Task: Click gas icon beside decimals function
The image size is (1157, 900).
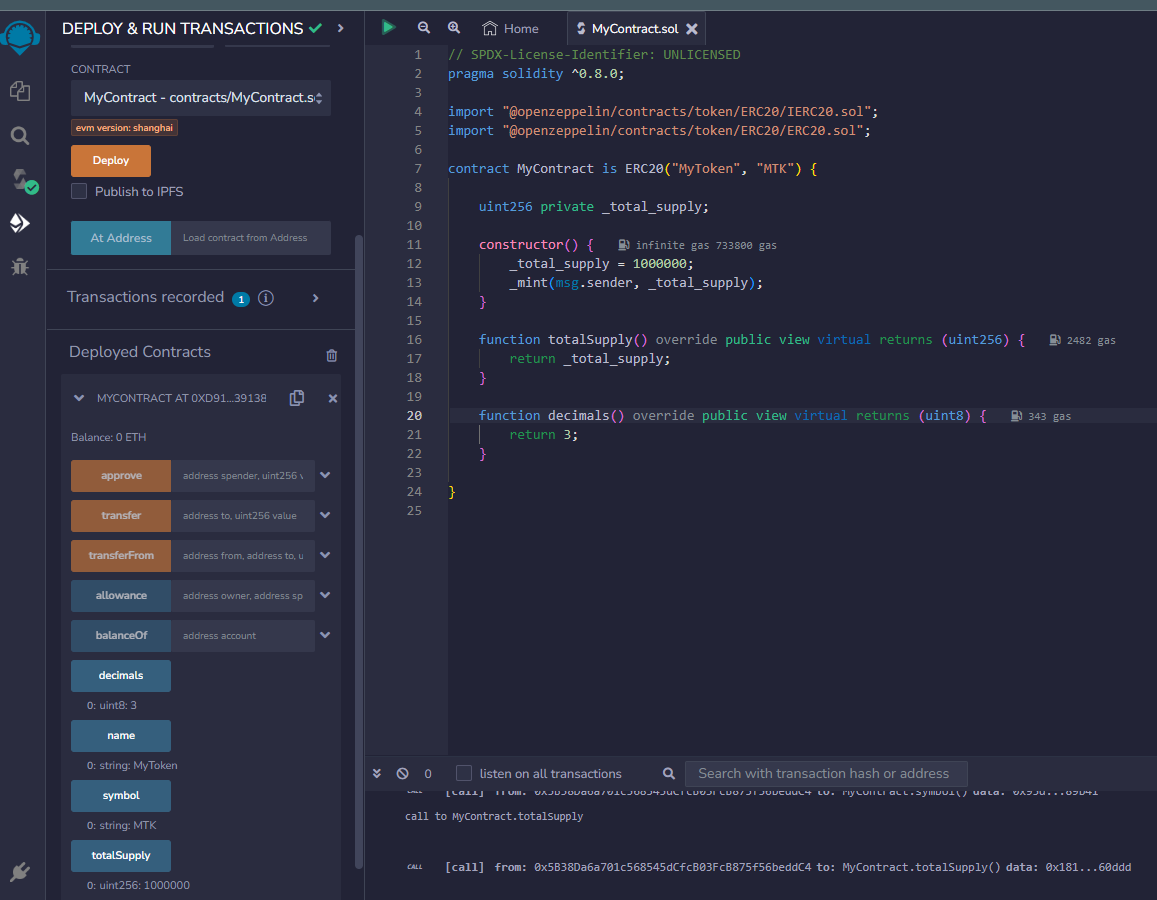Action: coord(1016,416)
